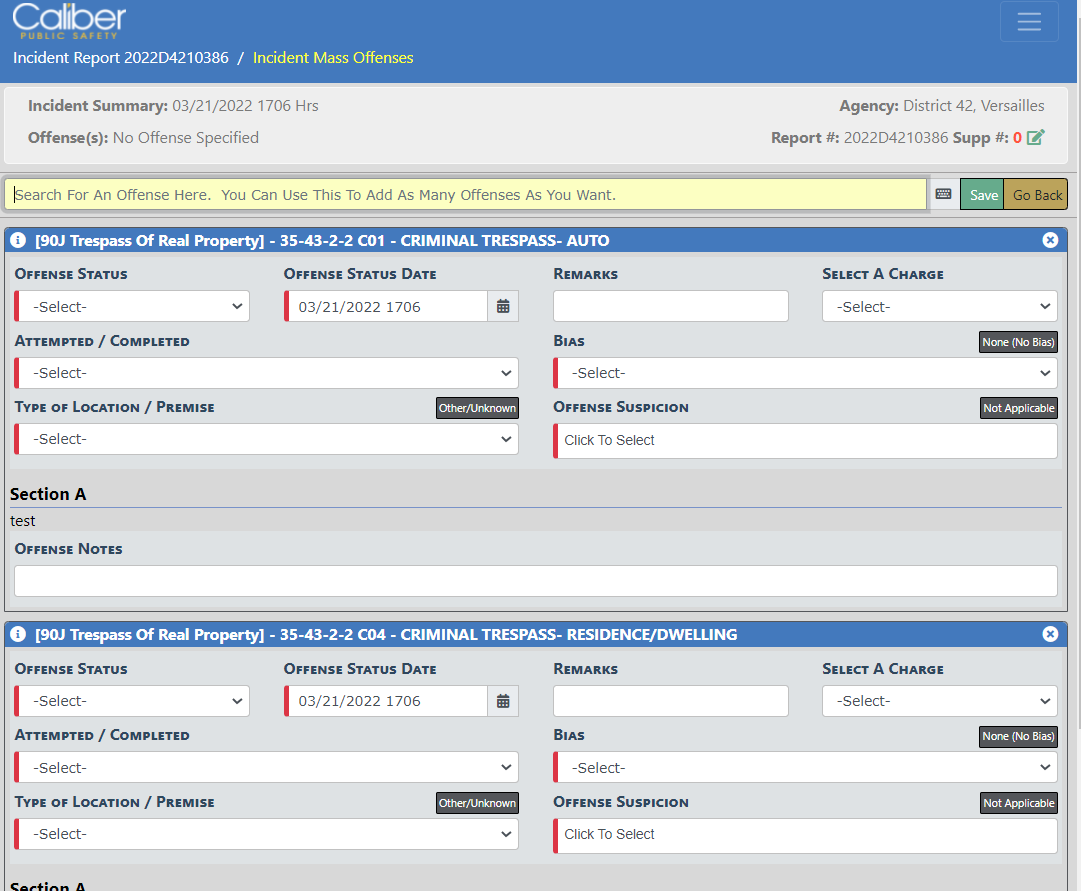Screen dimensions: 1081x891
Task: Open calendar for second Offense Status Date
Action: (x=503, y=701)
